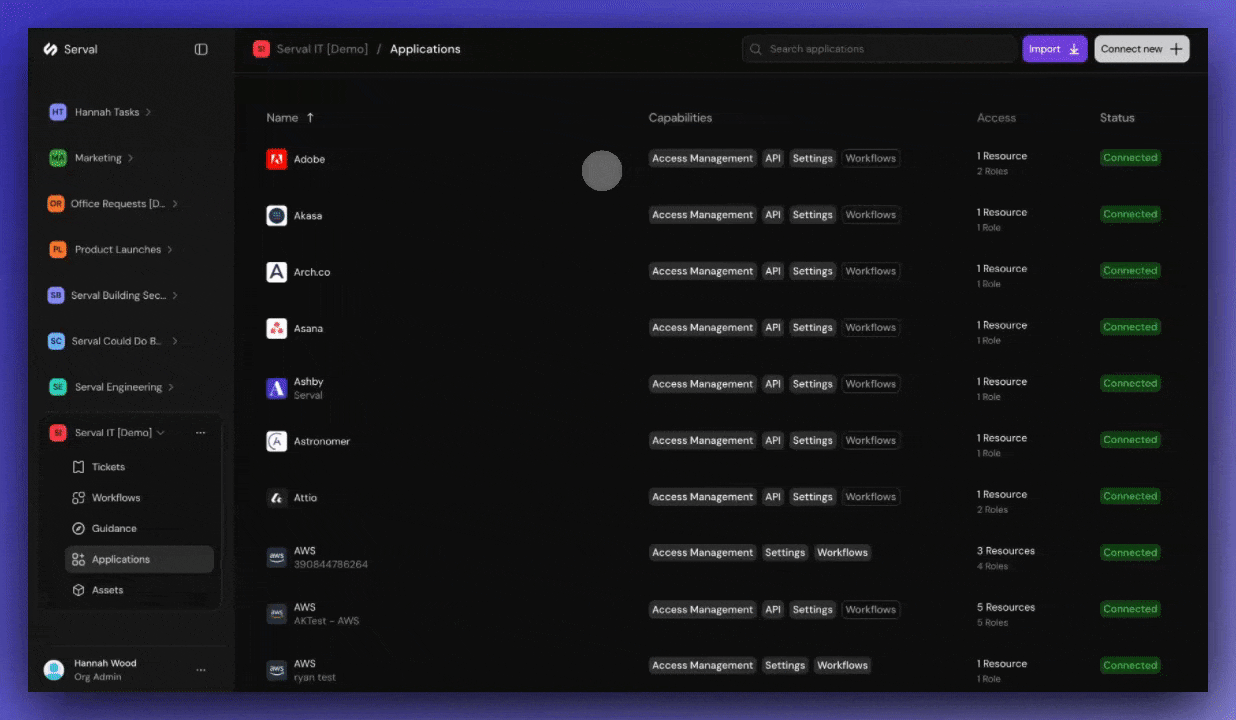Toggle the API capability pill for Arch.co
Viewport: 1236px width, 720px height.
[772, 270]
